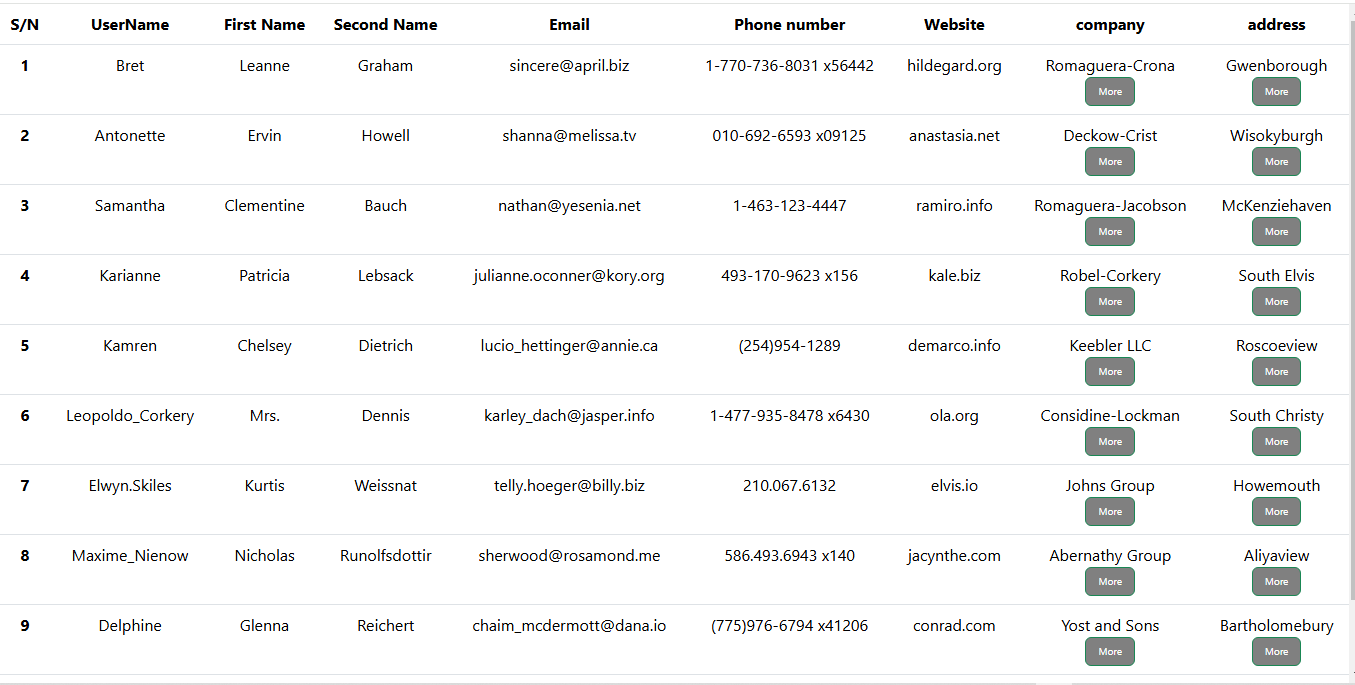Show more for Wisokyburgh address
The image size is (1355, 685).
coord(1276,162)
